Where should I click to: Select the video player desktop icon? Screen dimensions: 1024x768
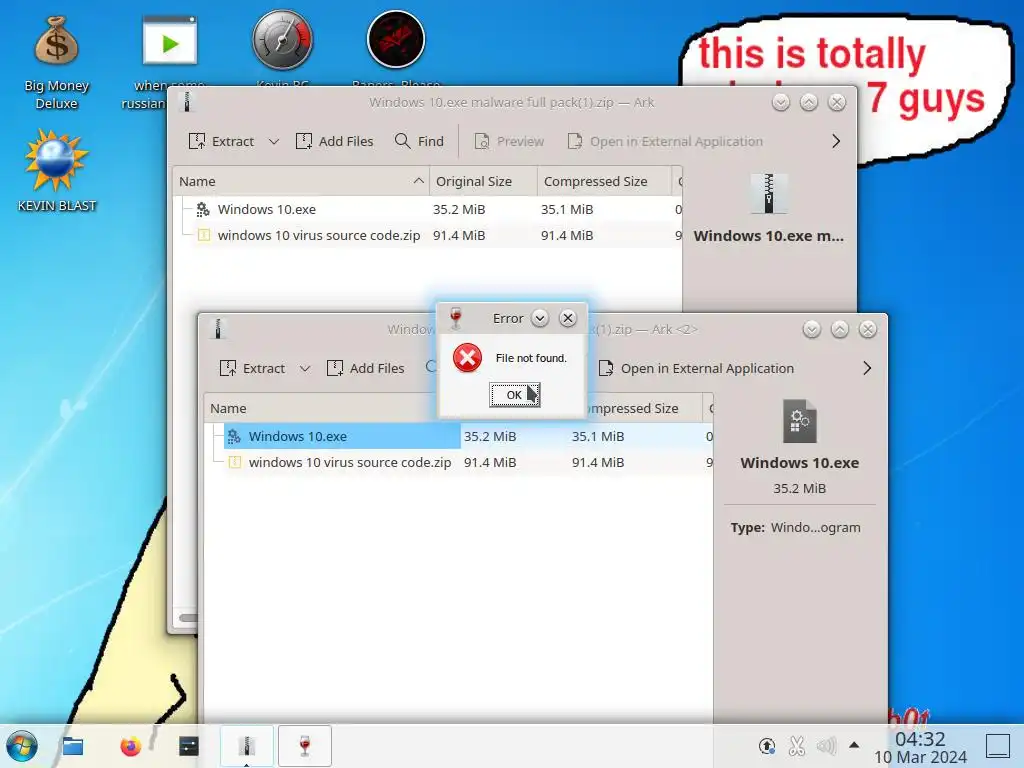coord(170,40)
